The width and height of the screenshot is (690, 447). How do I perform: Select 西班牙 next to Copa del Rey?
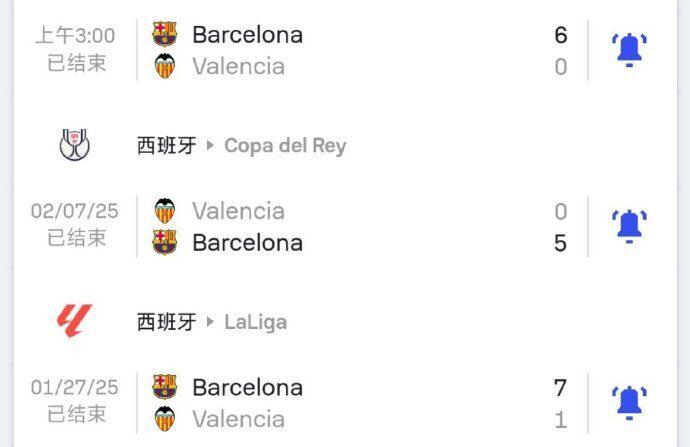(166, 146)
